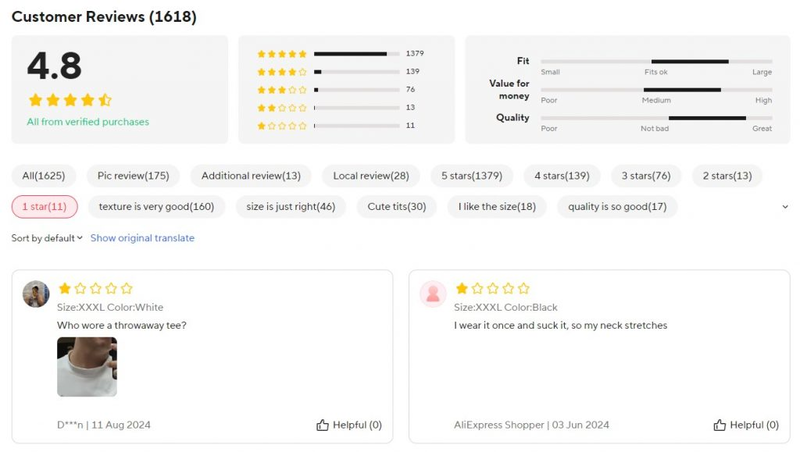Screen dimensions: 800x452
Task: Click star rating on first review
Action: point(95,288)
